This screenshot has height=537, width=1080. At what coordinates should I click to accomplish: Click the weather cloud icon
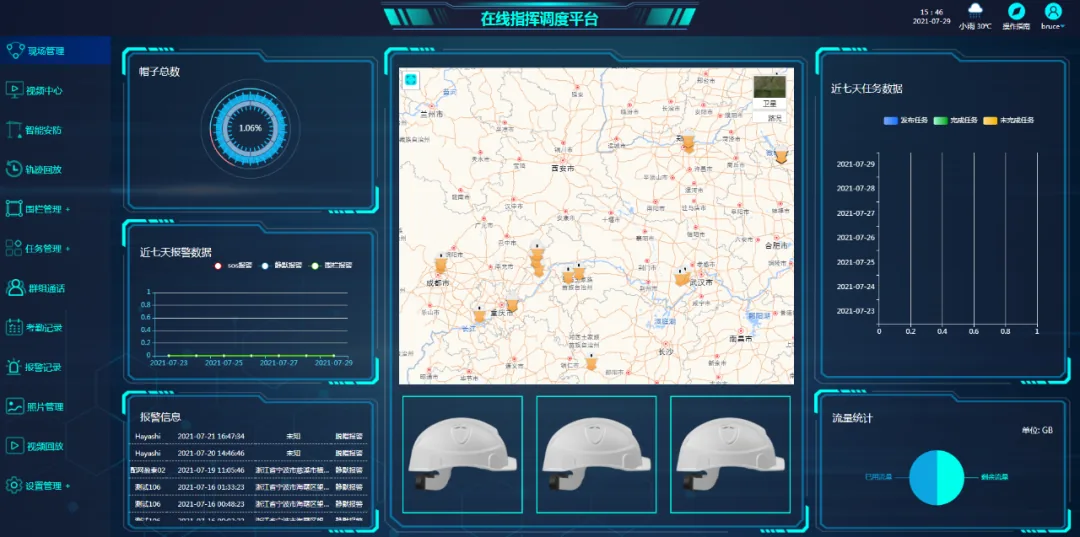pos(975,10)
